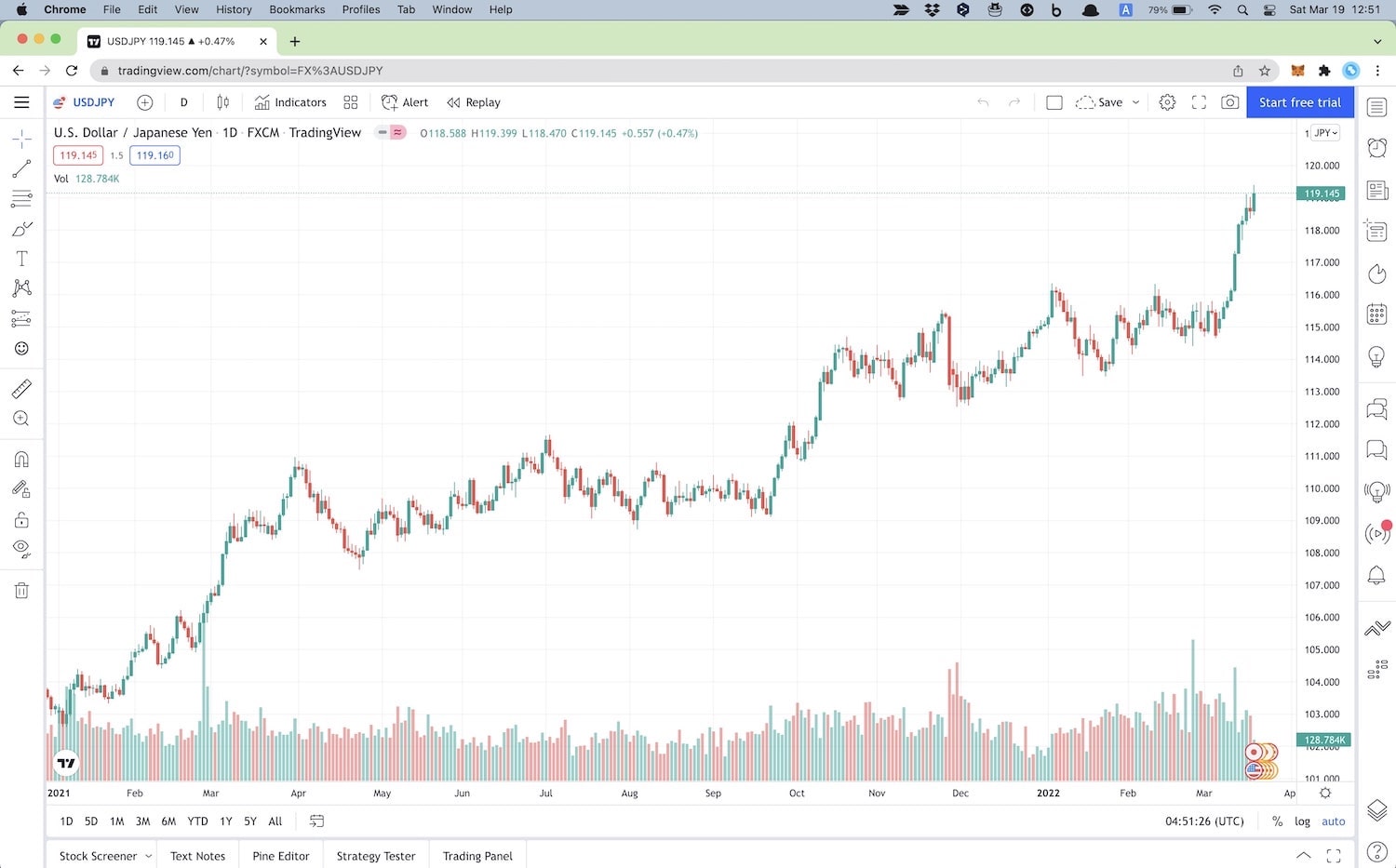Enter fullscreen mode
The height and width of the screenshot is (868, 1396).
(x=1199, y=102)
